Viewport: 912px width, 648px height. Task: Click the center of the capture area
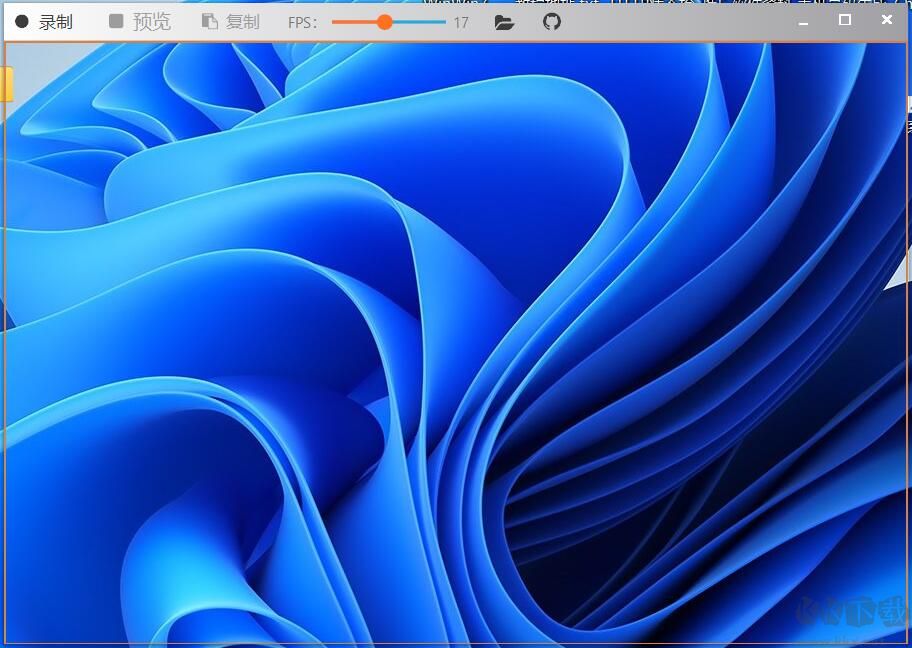[456, 343]
